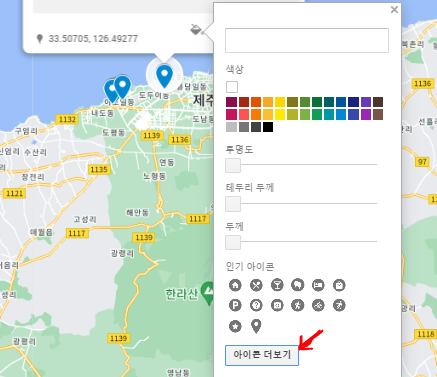This screenshot has height=377, width=437.
Task: Select the coral red color swatch
Action: (x=244, y=114)
